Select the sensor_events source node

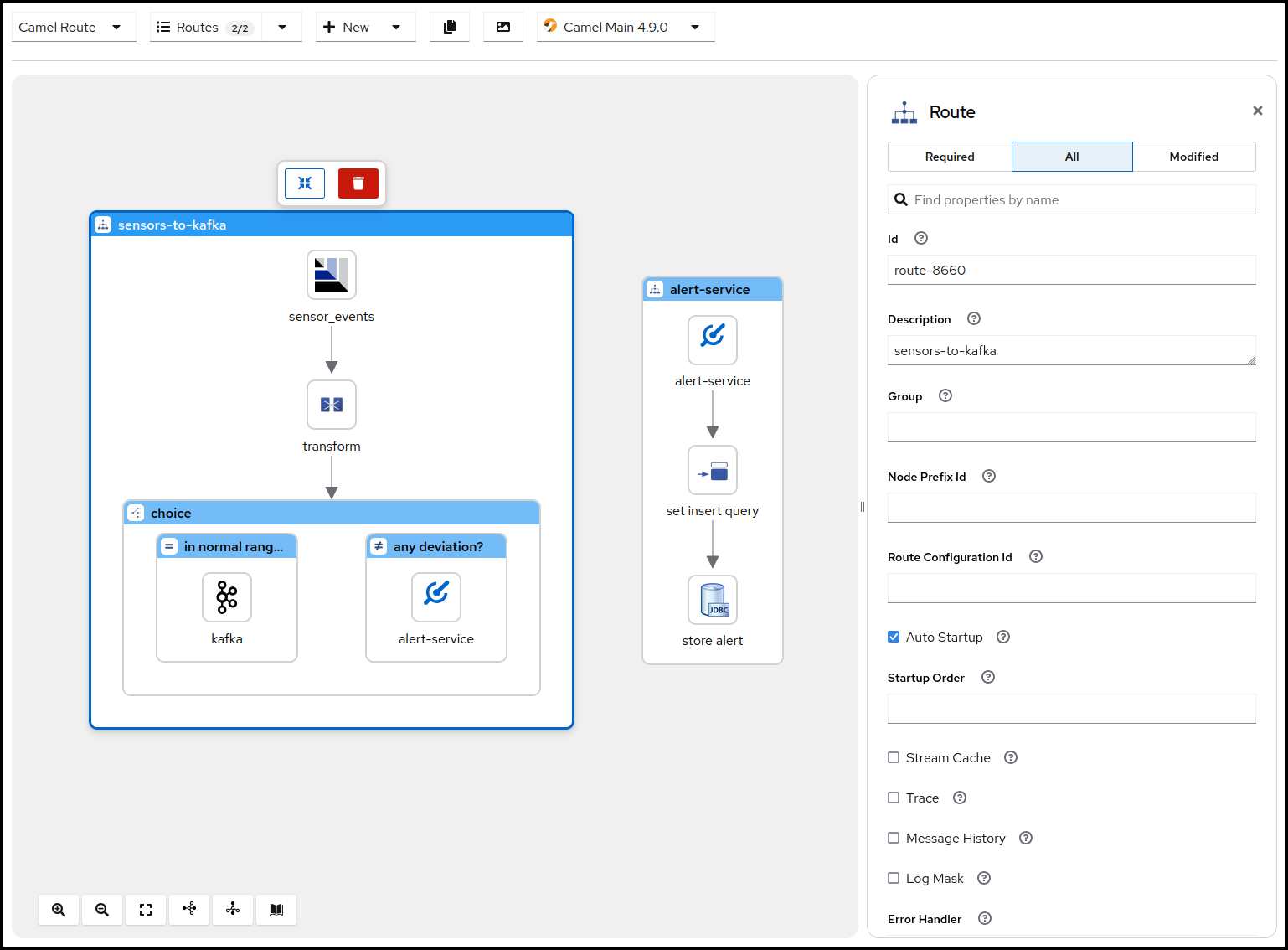pyautogui.click(x=332, y=275)
